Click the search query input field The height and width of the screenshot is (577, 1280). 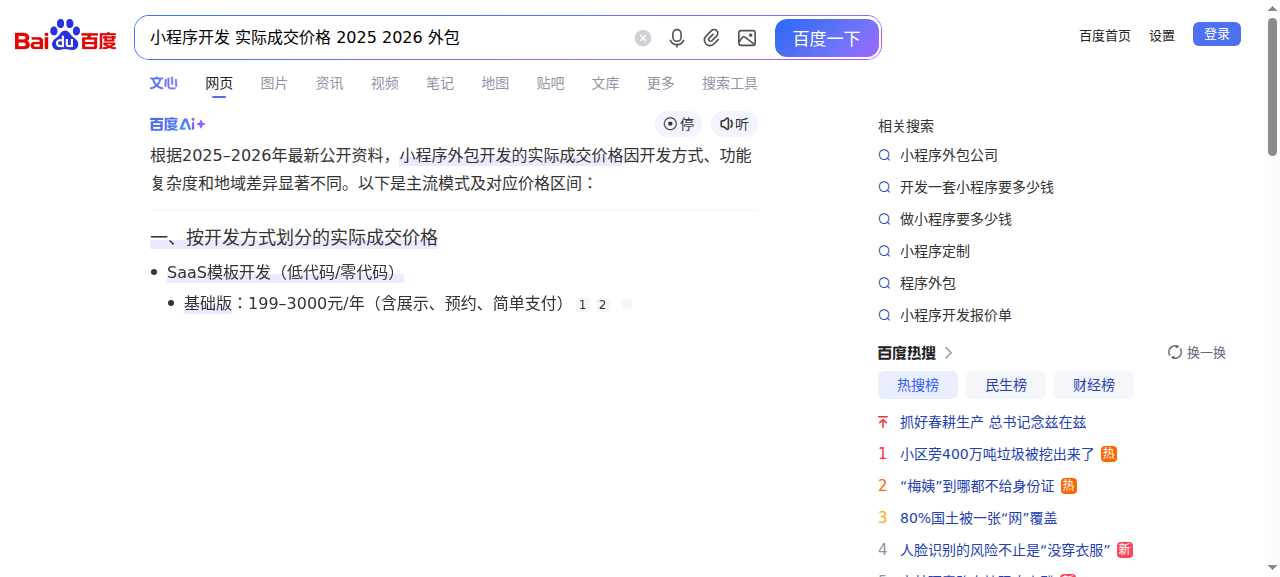tap(385, 38)
